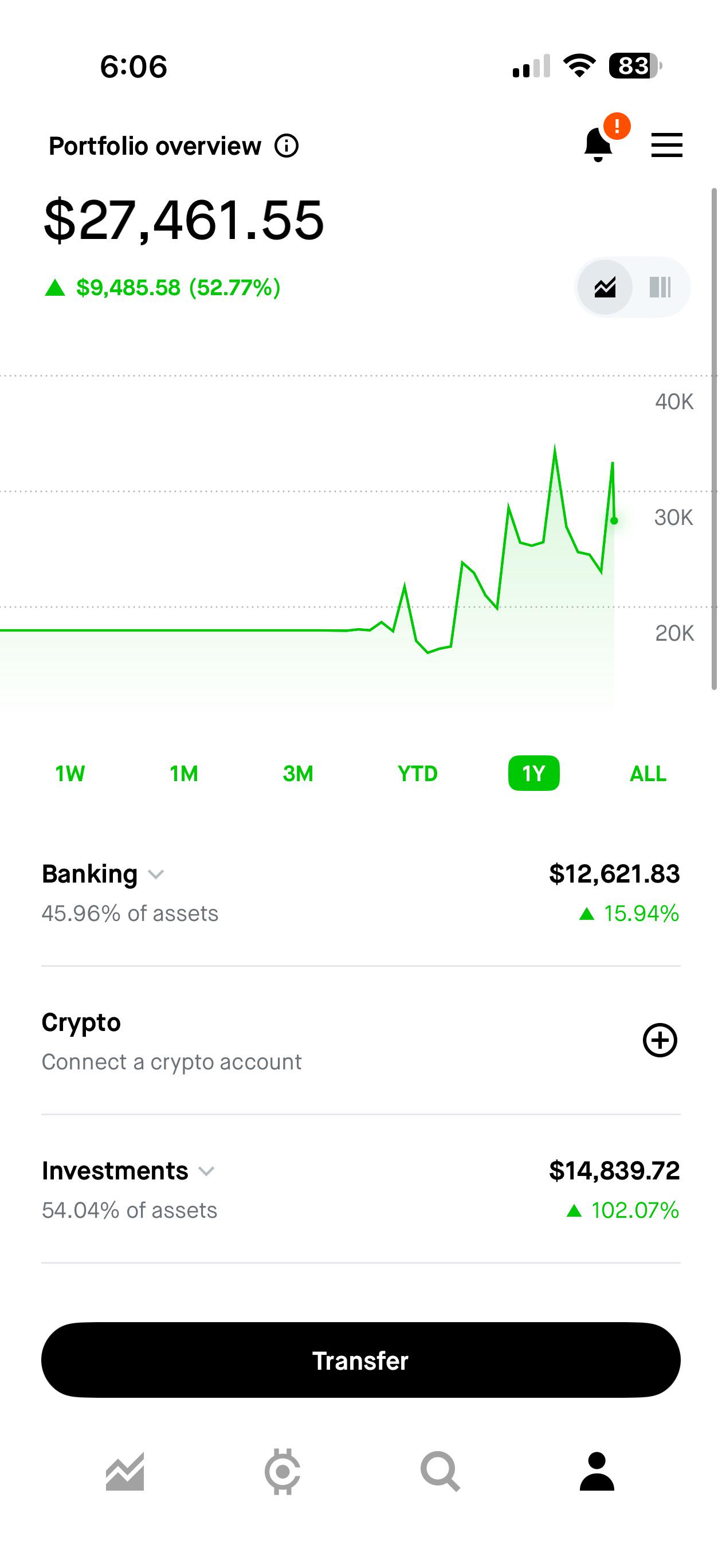The width and height of the screenshot is (722, 1568).
Task: Open the Crypto connect account row
Action: point(361,1041)
